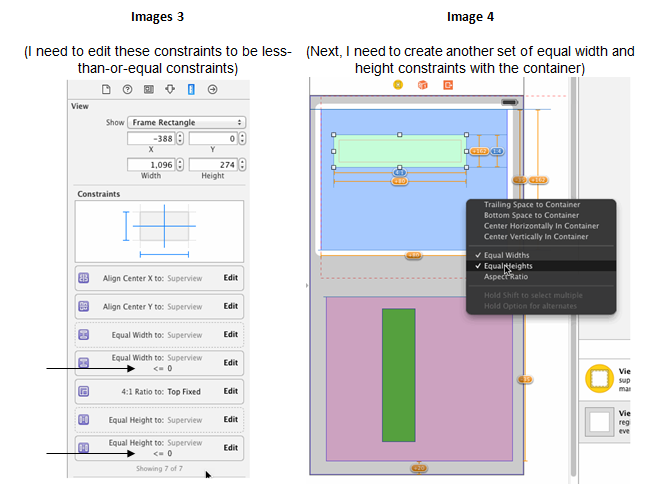Screen dimensions: 649x492
Task: Click the 4:1 Ratio constraint icon
Action: 84,391
